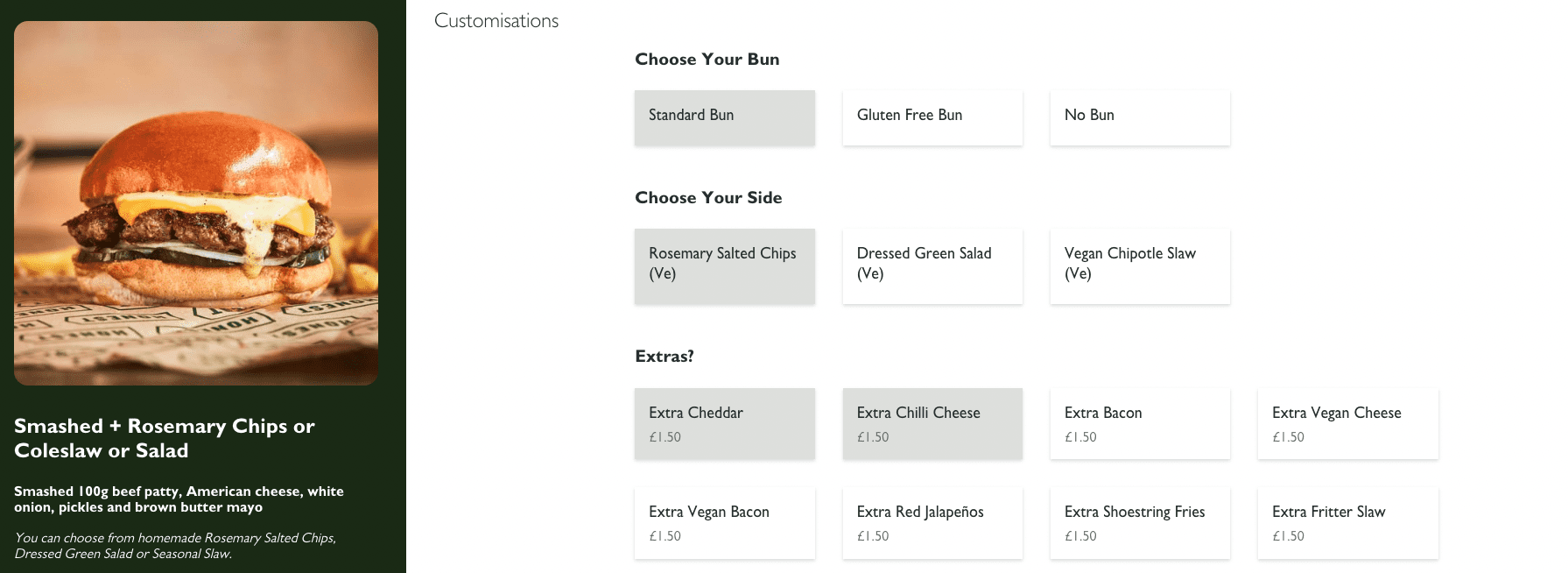This screenshot has width=1568, height=573.
Task: Pick Dressed Green Salad as the side
Action: (x=931, y=265)
